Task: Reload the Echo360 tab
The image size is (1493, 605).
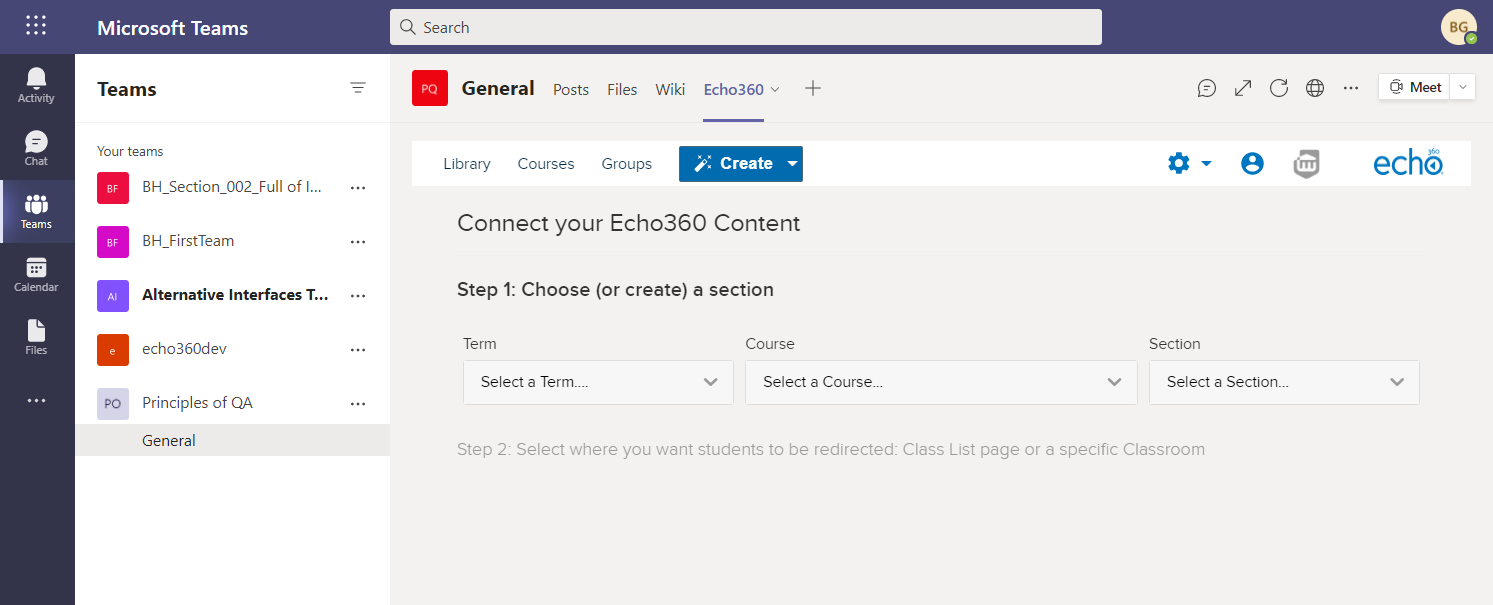Action: (1279, 88)
